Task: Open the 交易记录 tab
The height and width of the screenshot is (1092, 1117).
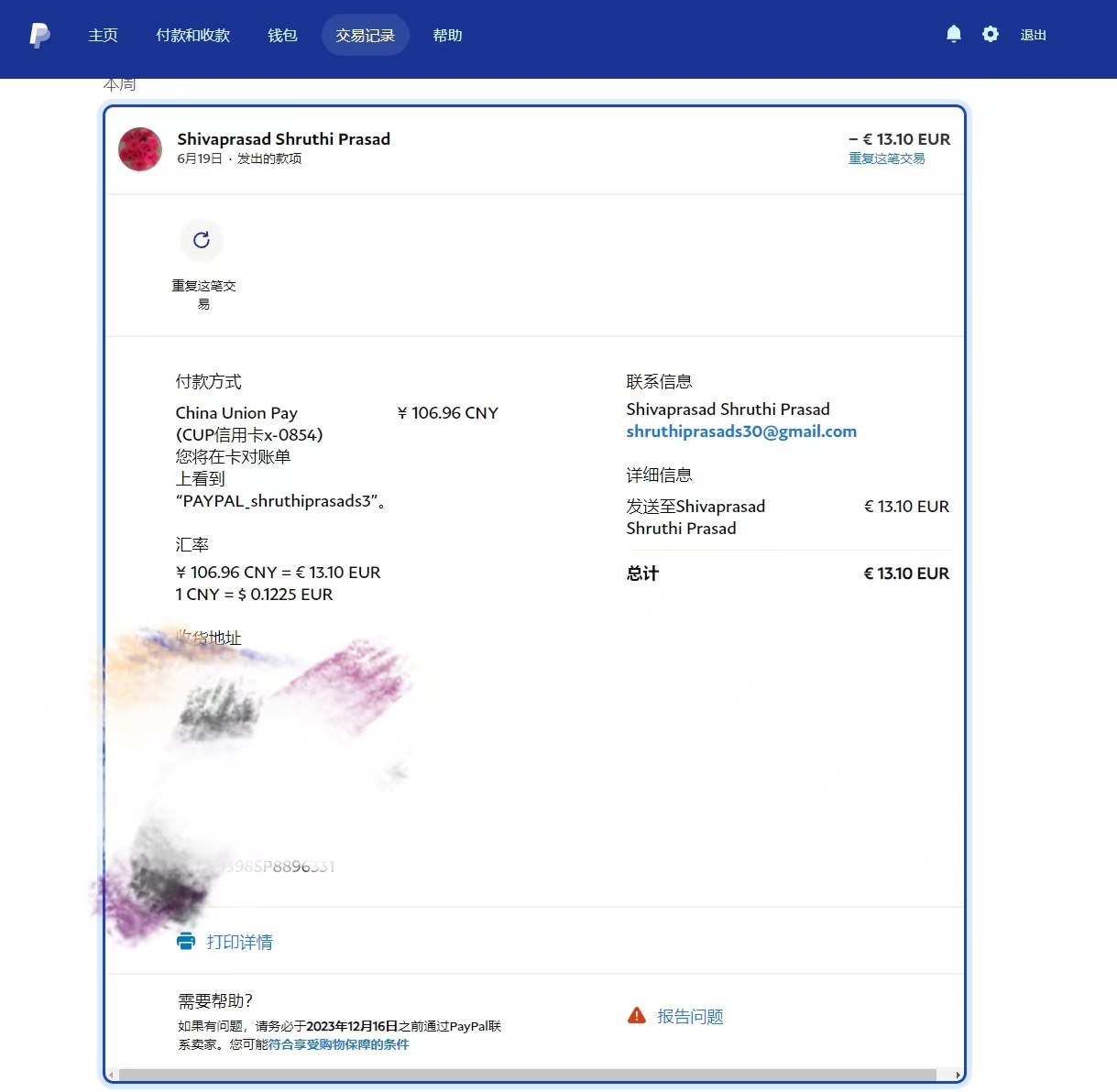Action: [x=365, y=36]
